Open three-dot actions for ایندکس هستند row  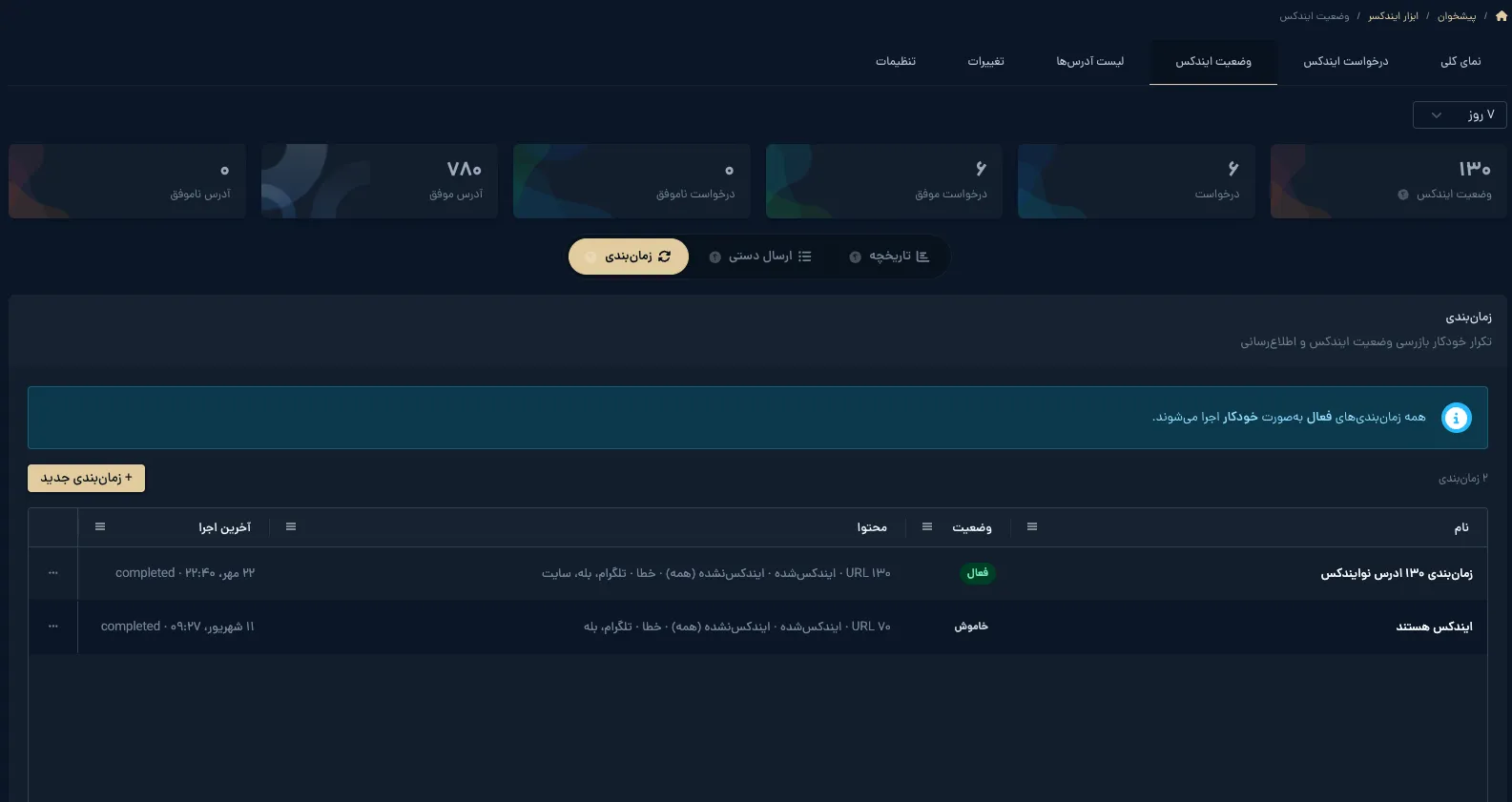52,627
